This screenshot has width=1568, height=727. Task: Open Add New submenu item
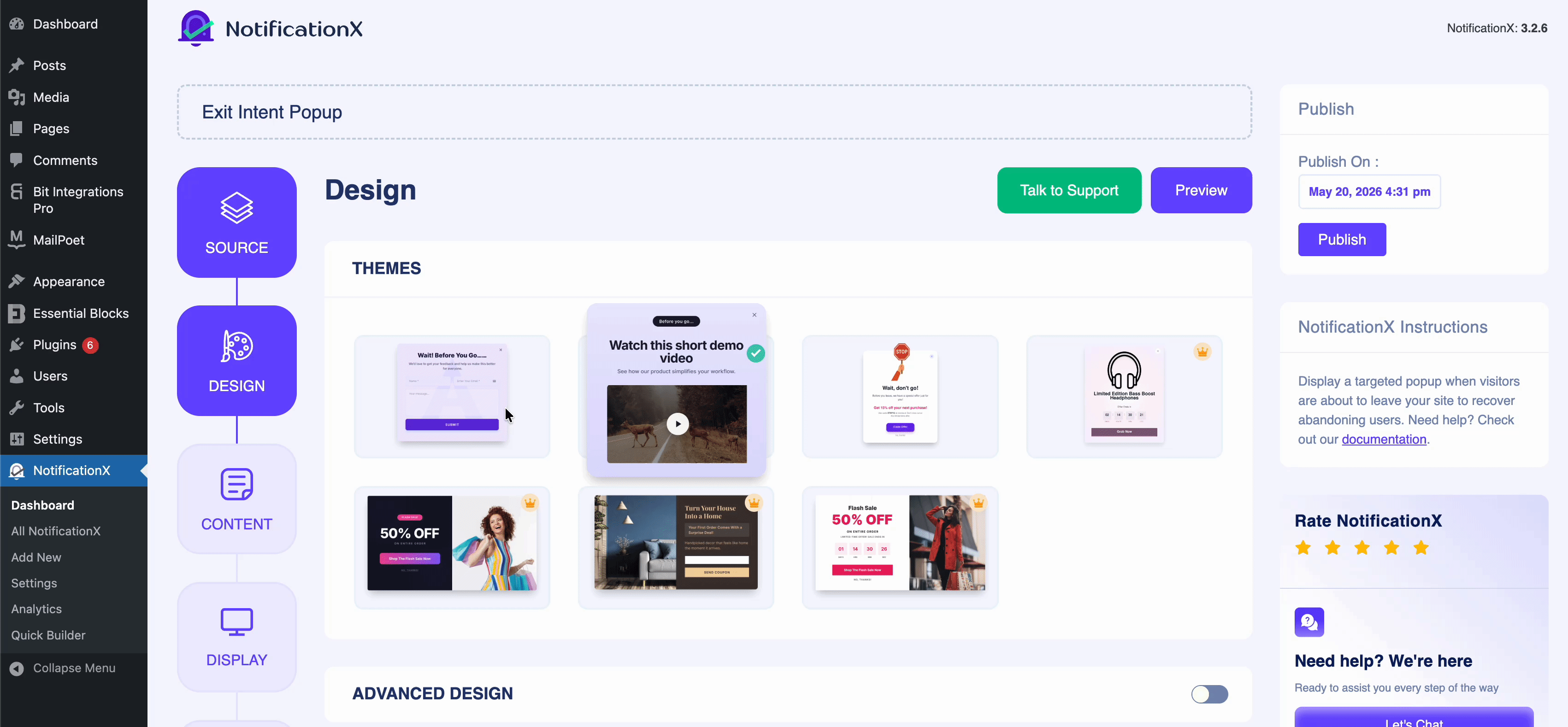tap(36, 557)
